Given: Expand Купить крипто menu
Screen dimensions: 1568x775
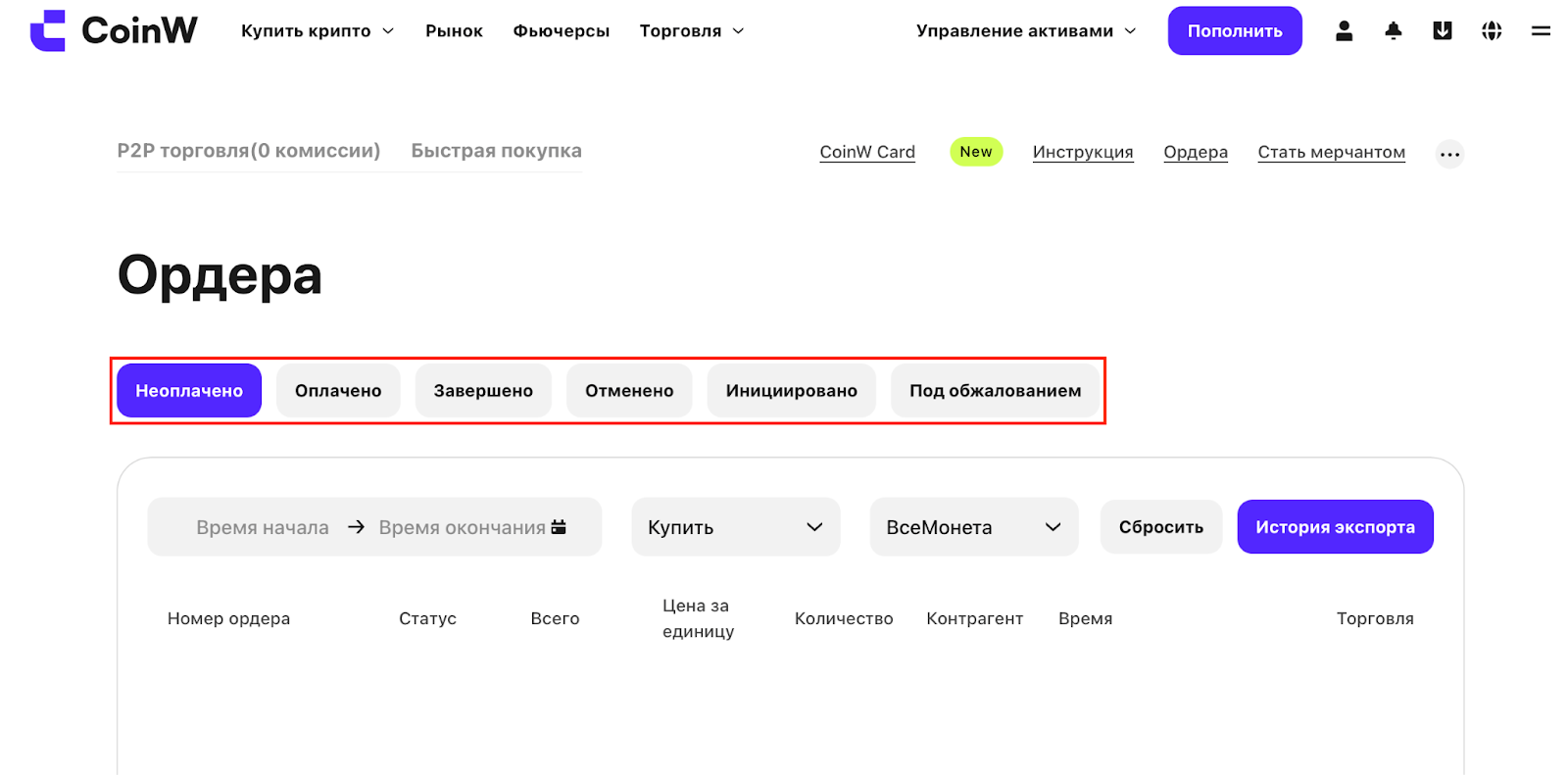Looking at the screenshot, I should point(318,31).
